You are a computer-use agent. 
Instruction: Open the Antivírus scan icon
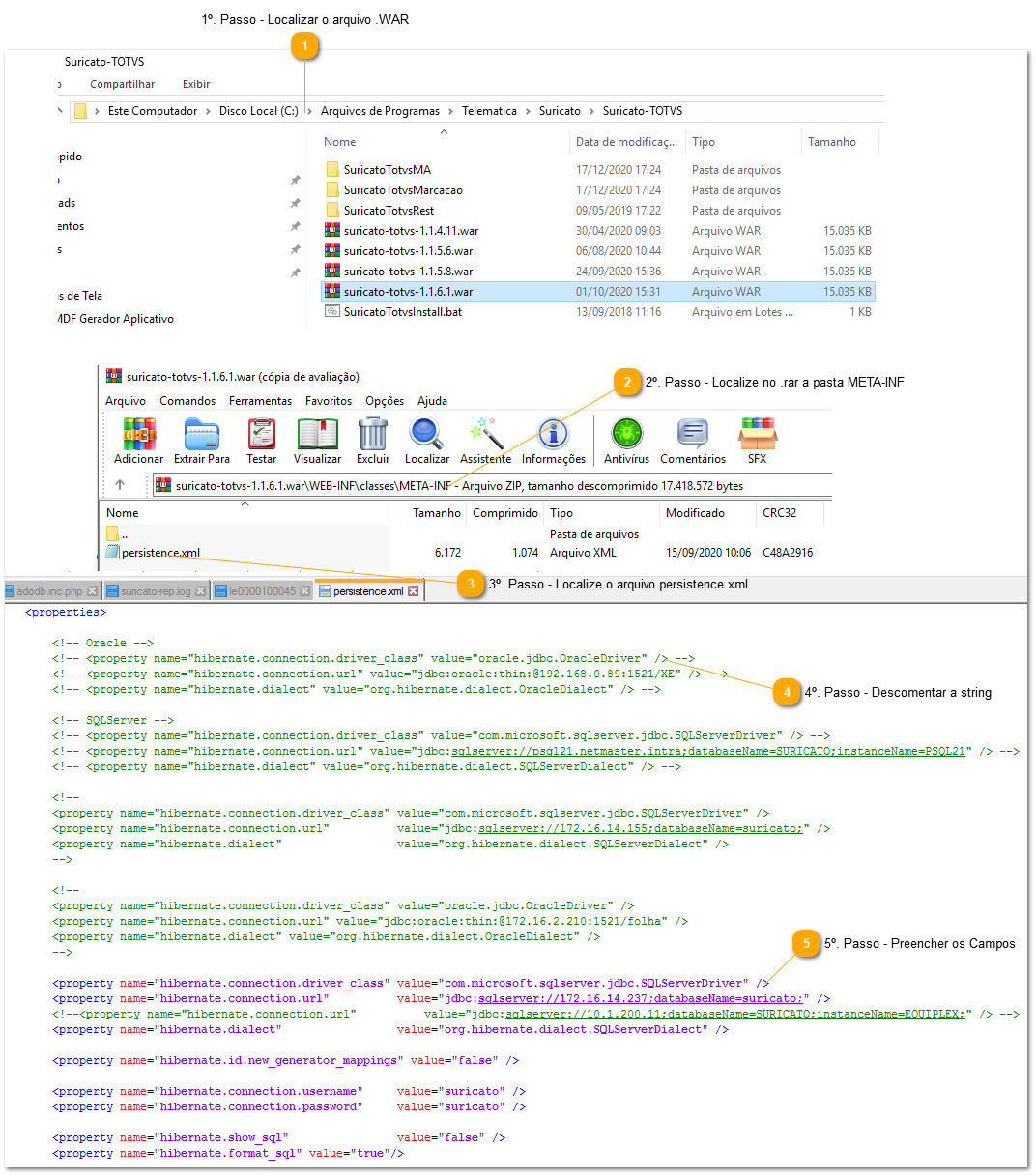point(626,435)
